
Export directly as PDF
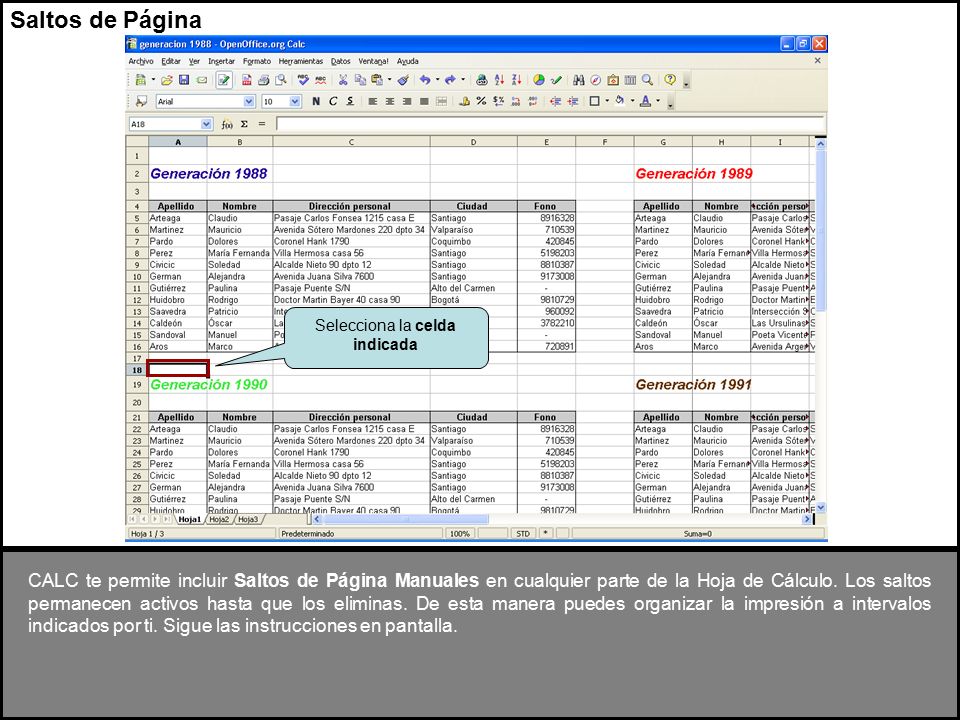247,80
